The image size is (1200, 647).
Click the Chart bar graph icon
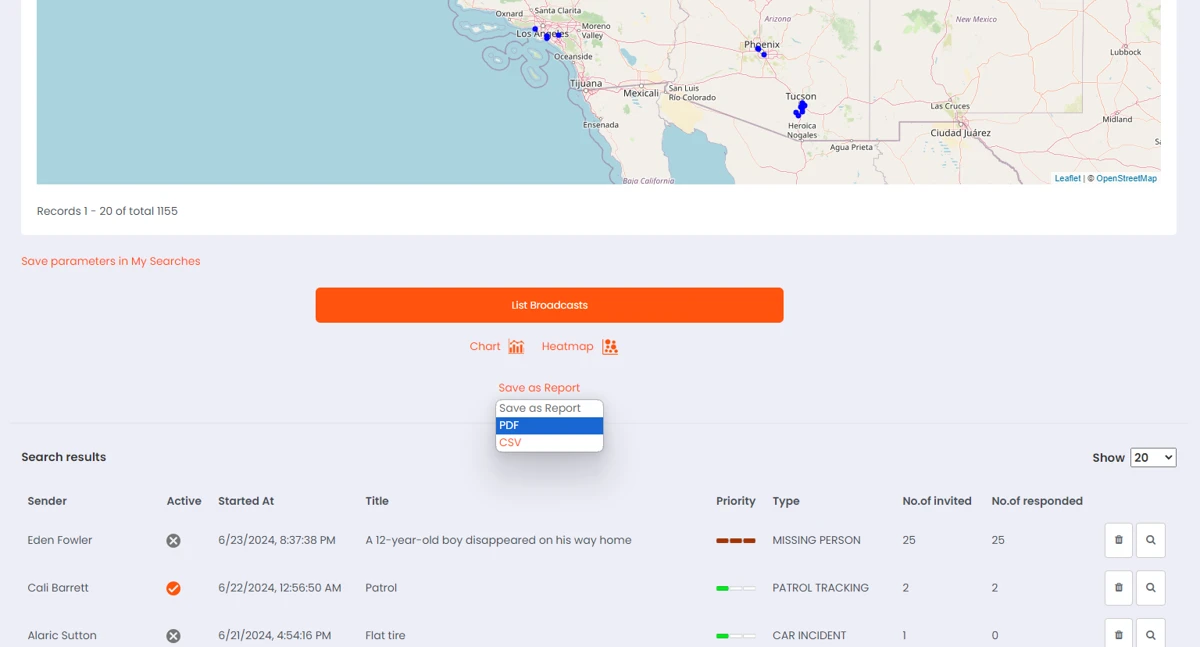click(516, 347)
